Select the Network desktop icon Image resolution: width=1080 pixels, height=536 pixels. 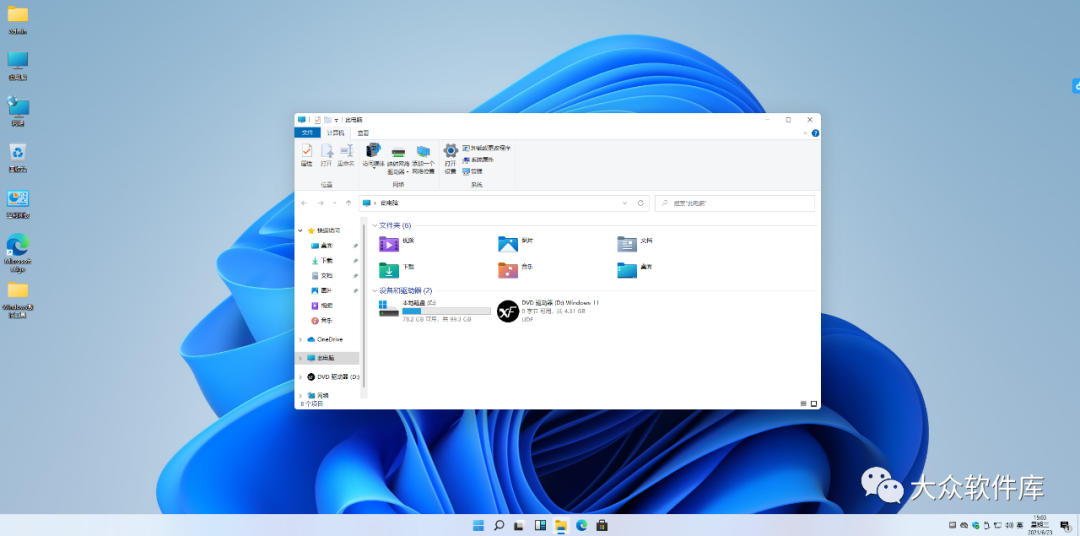pos(18,112)
